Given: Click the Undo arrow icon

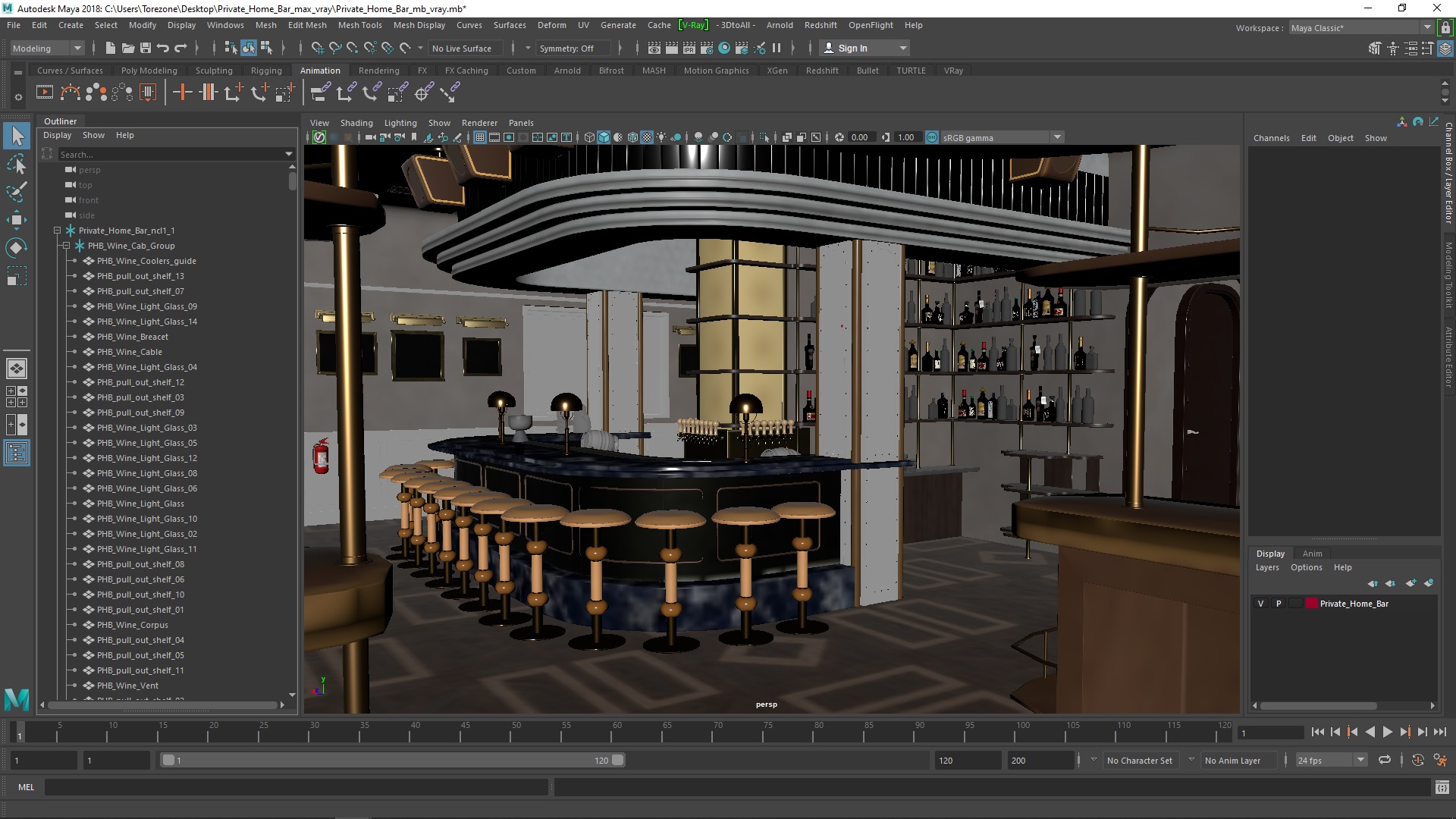Looking at the screenshot, I should pos(163,48).
